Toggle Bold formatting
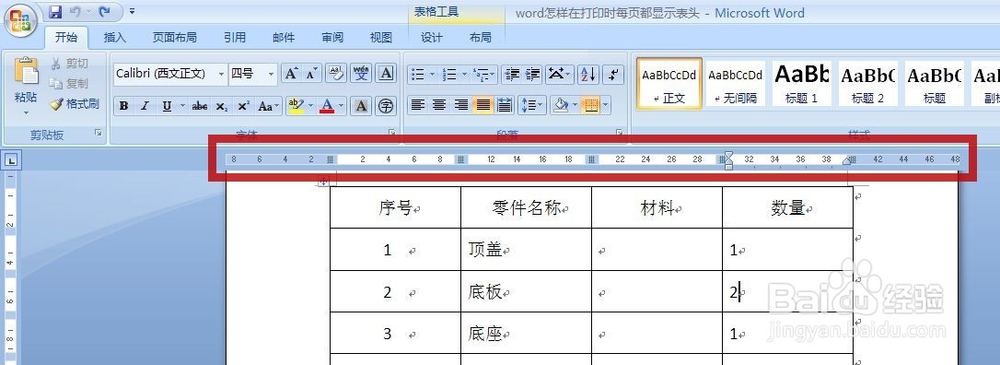This screenshot has height=365, width=1000. coord(124,106)
